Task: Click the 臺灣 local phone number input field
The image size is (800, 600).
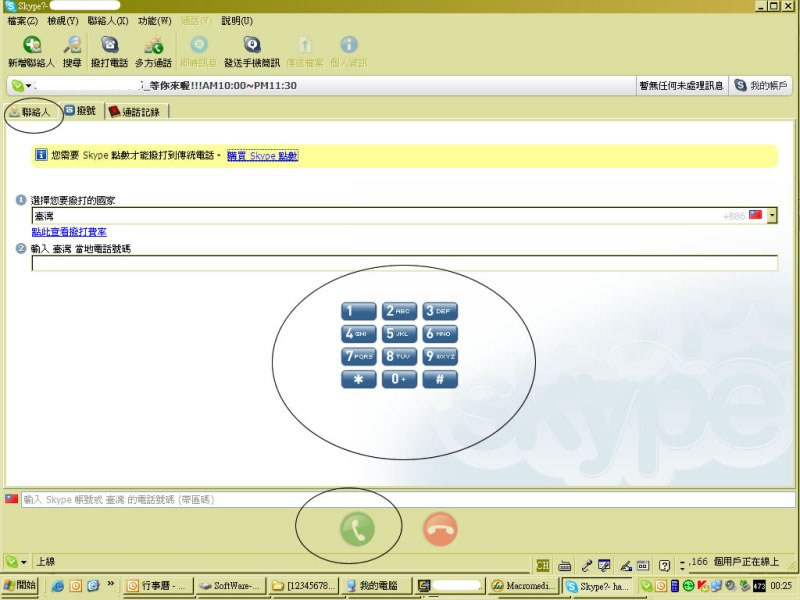Action: [x=405, y=263]
